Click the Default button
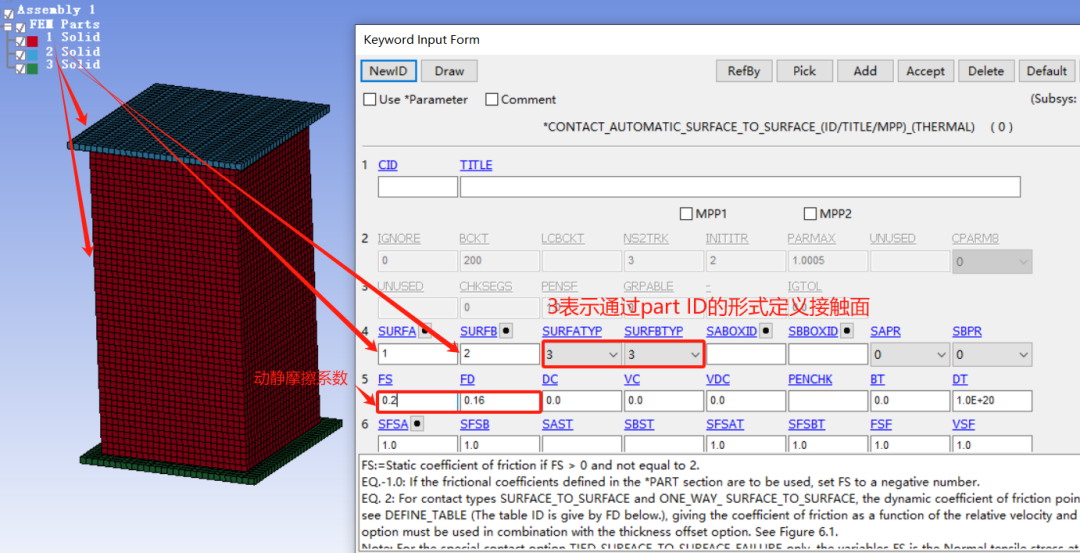1080x553 pixels. click(1047, 70)
